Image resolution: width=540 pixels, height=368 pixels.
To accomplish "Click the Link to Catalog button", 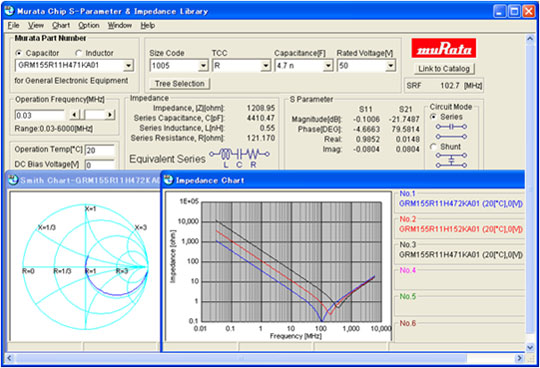I will (444, 69).
